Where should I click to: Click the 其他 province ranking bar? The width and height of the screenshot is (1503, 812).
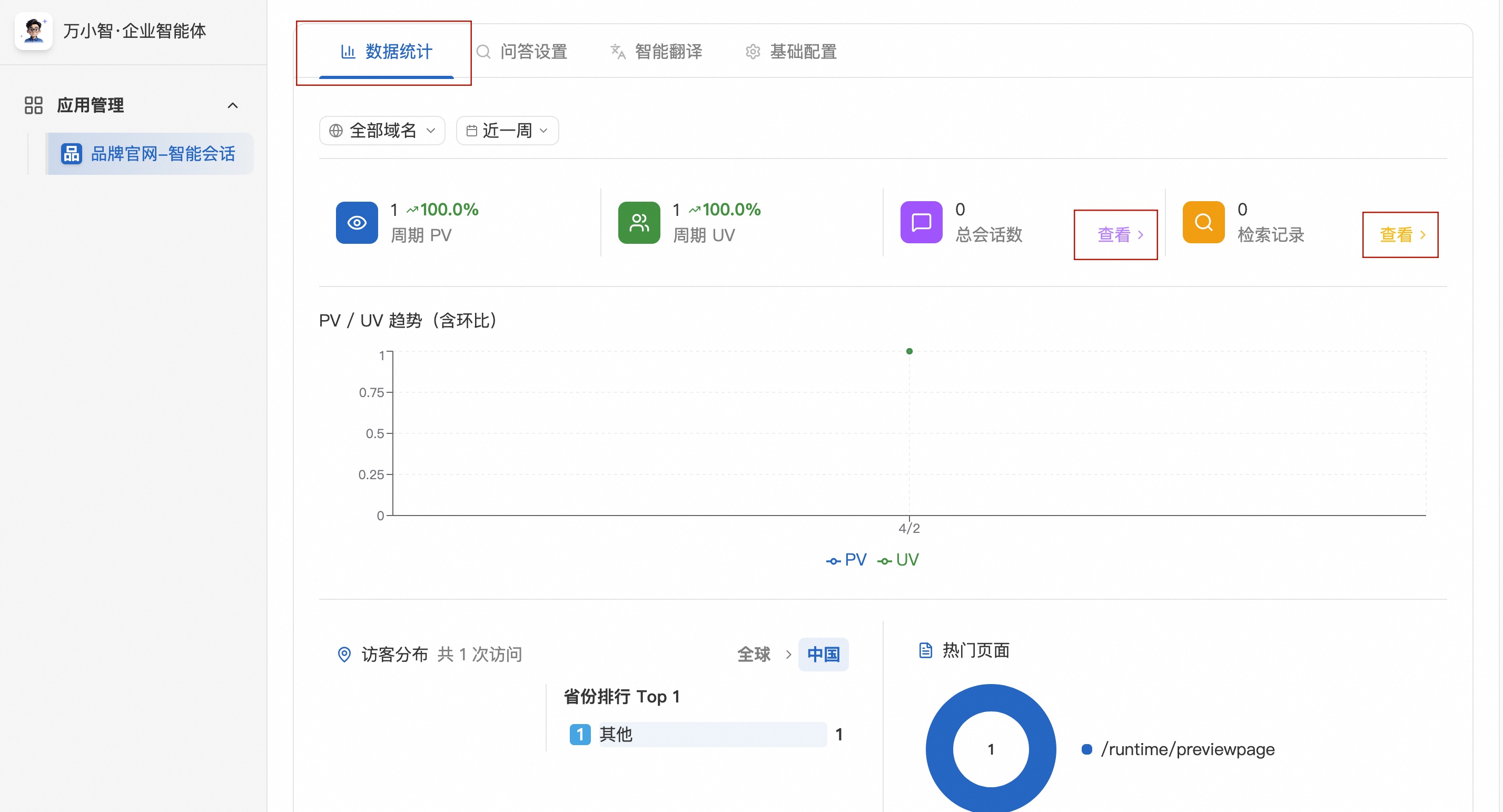tap(713, 735)
